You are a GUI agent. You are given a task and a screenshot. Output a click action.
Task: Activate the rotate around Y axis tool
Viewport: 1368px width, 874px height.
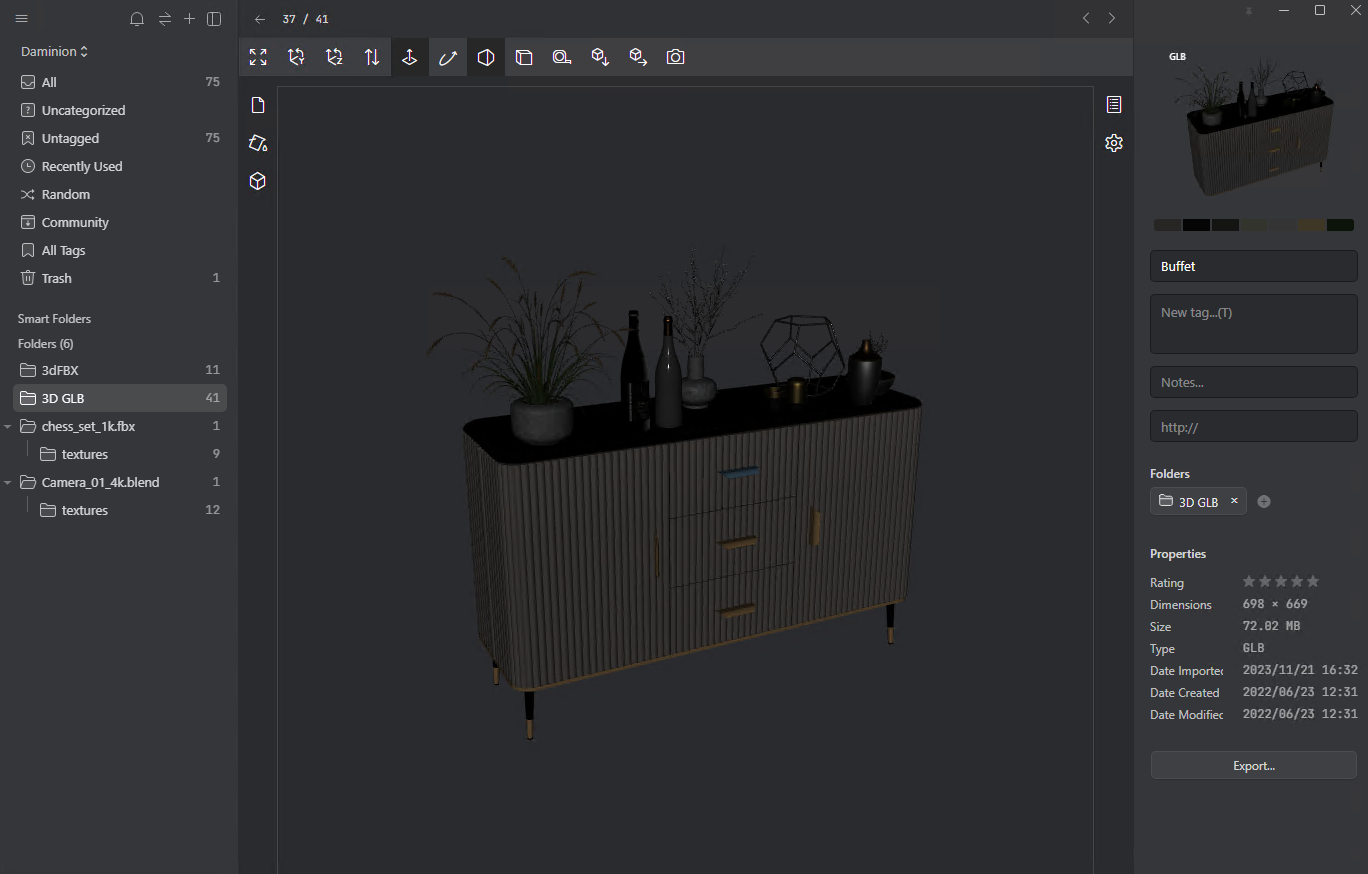coord(296,57)
